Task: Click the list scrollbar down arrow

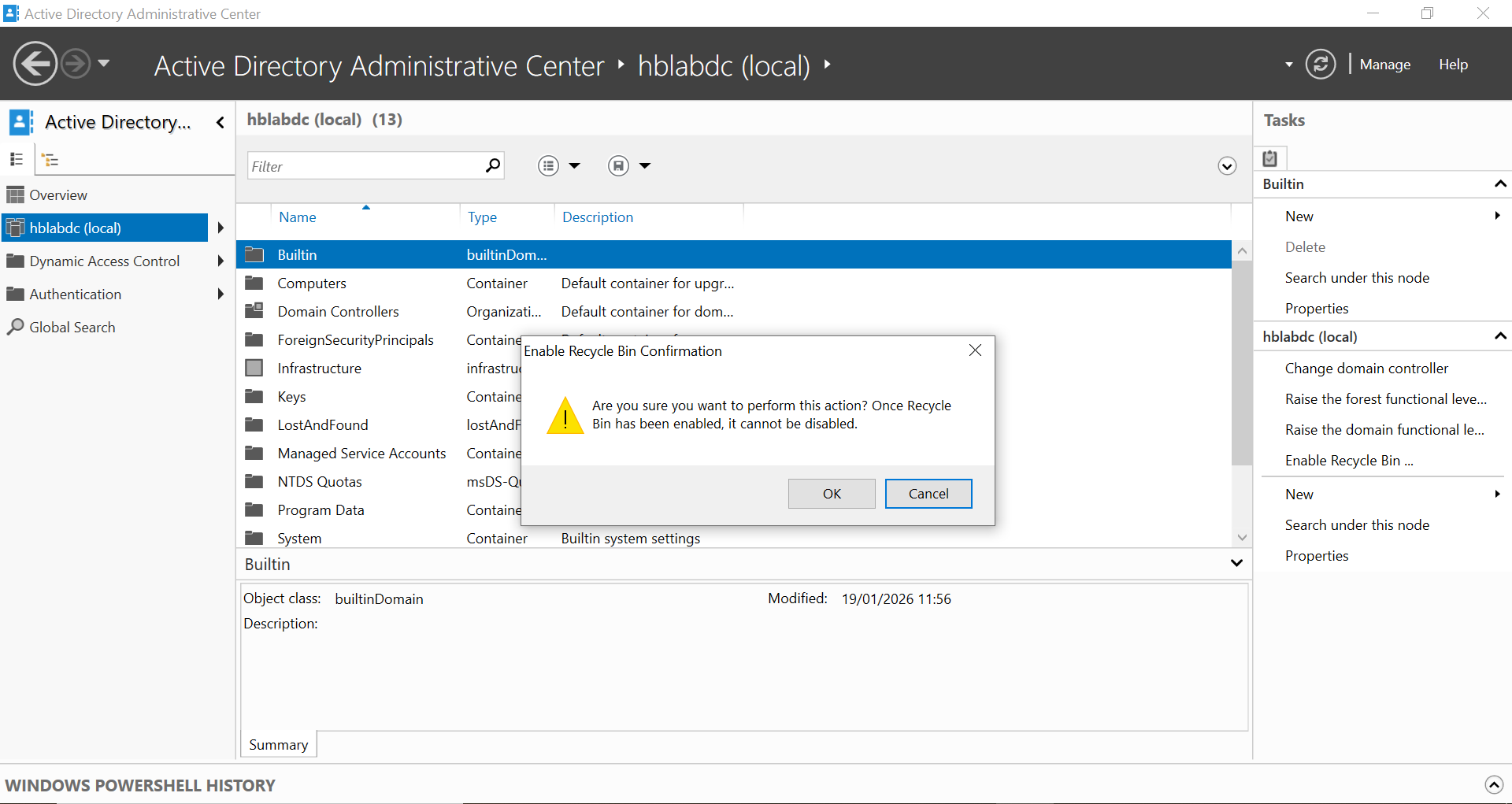Action: (x=1242, y=538)
